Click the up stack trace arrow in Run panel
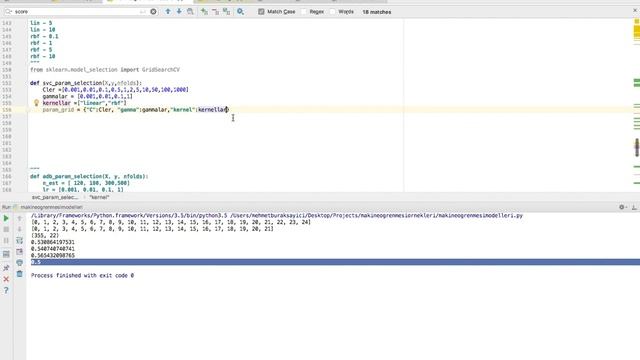This screenshot has width=640, height=360. pos(20,219)
